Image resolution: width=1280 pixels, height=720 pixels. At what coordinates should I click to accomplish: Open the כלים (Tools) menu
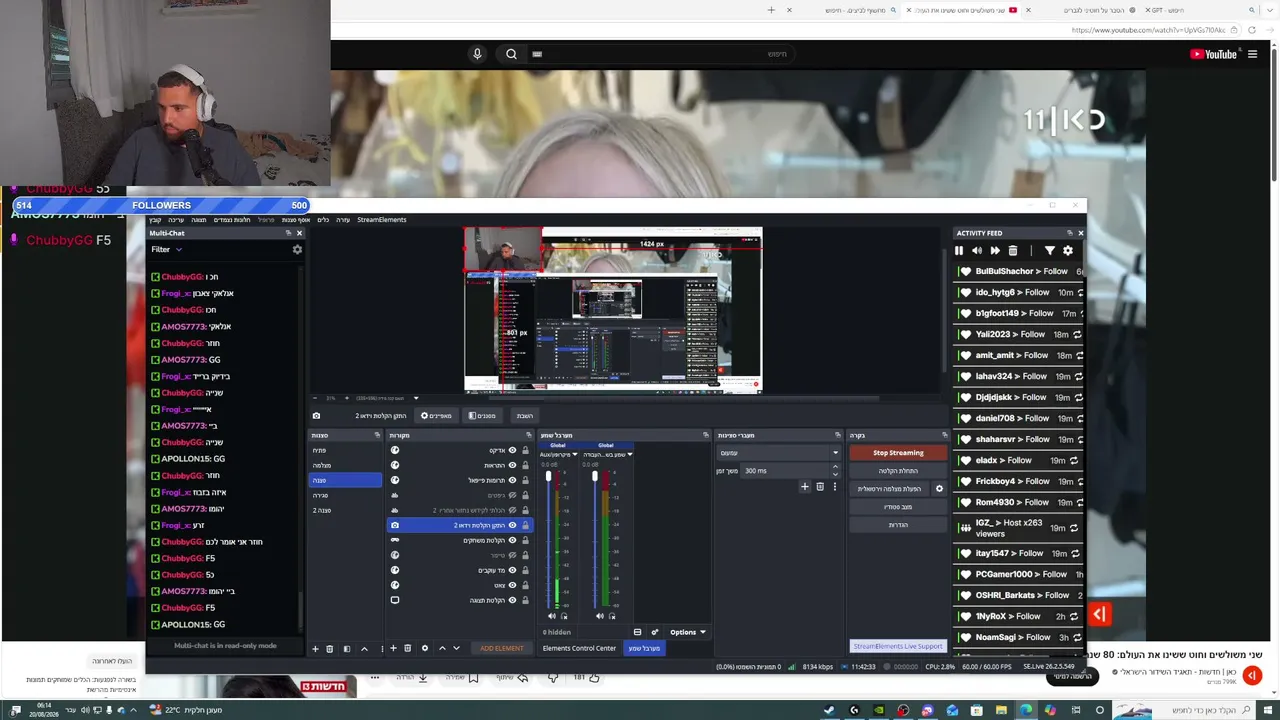pyautogui.click(x=323, y=220)
